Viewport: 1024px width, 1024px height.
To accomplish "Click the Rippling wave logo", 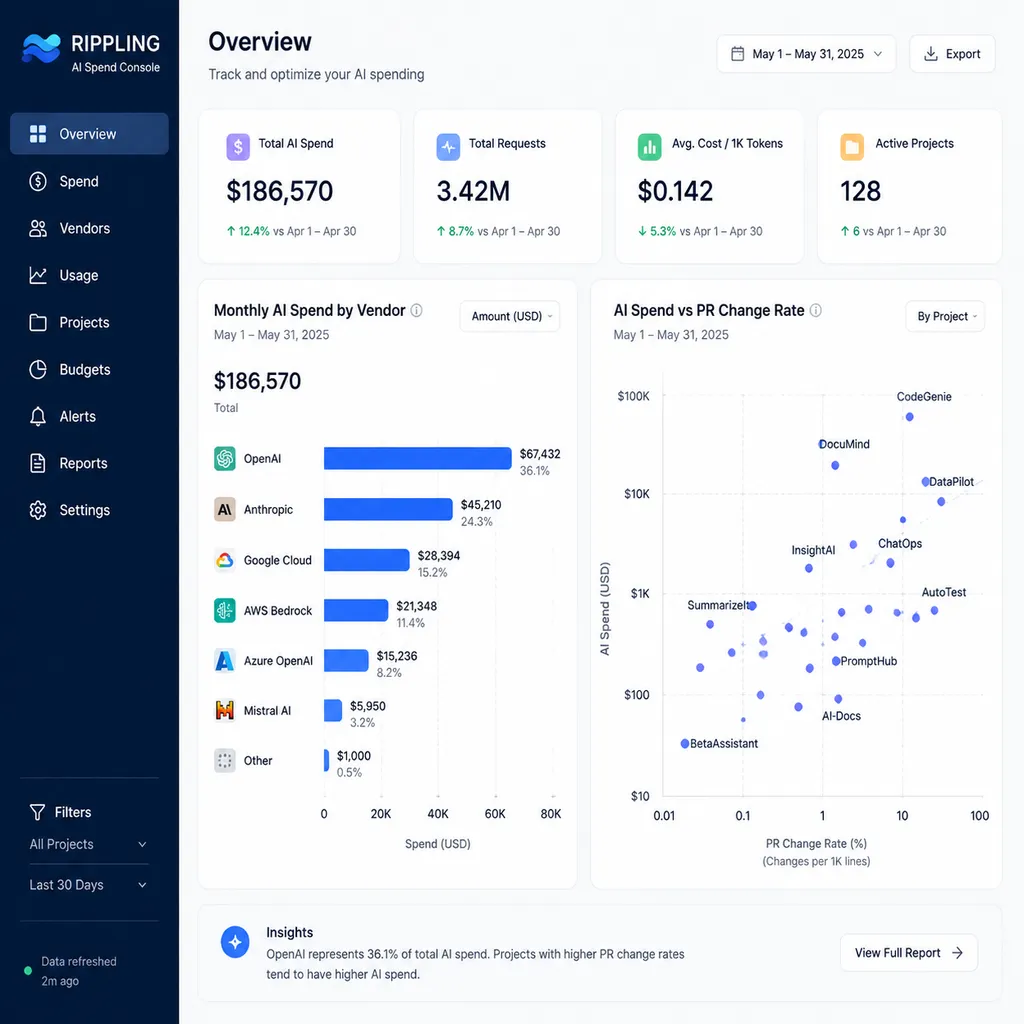I will click(41, 48).
